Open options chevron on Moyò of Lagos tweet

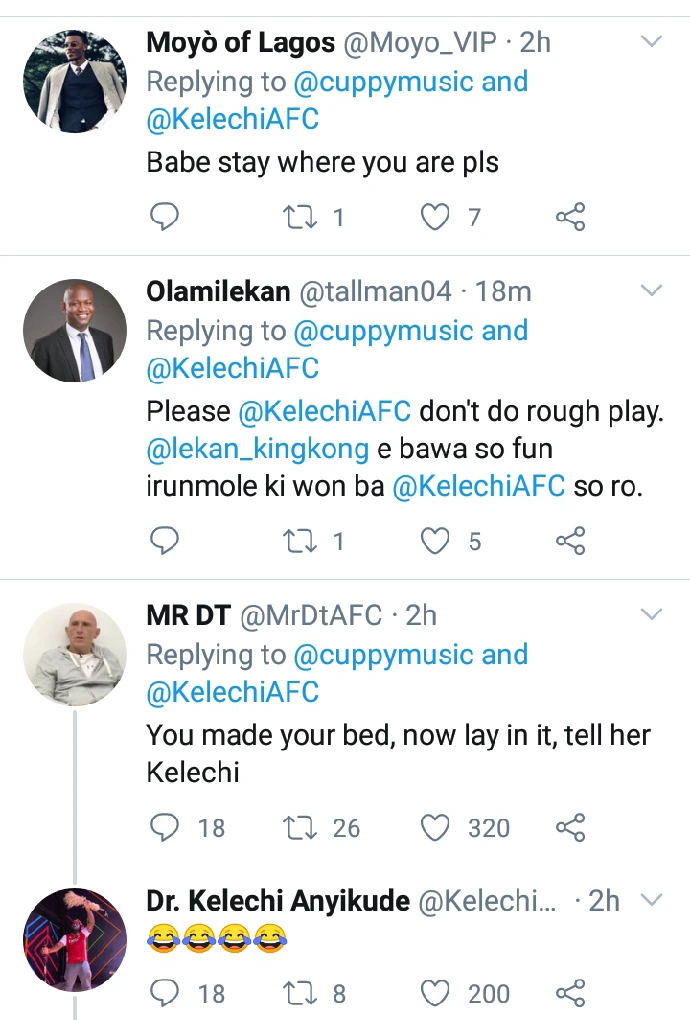tap(651, 42)
